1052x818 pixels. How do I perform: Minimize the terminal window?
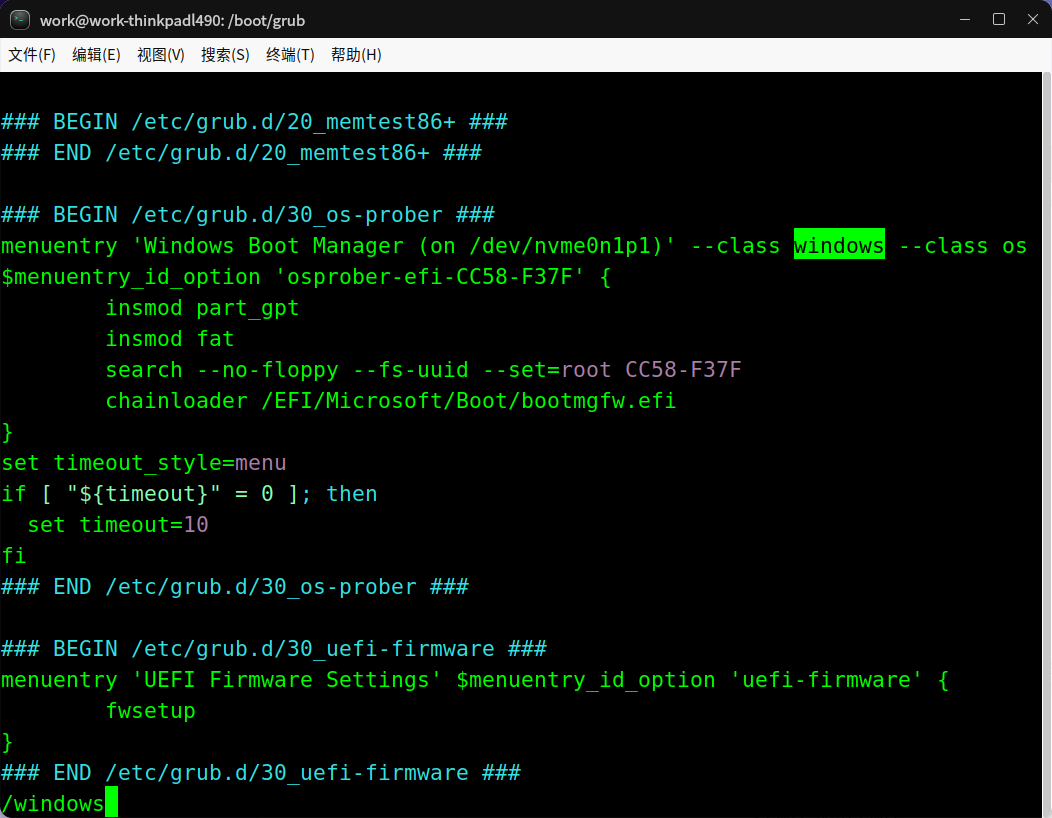click(x=965, y=19)
